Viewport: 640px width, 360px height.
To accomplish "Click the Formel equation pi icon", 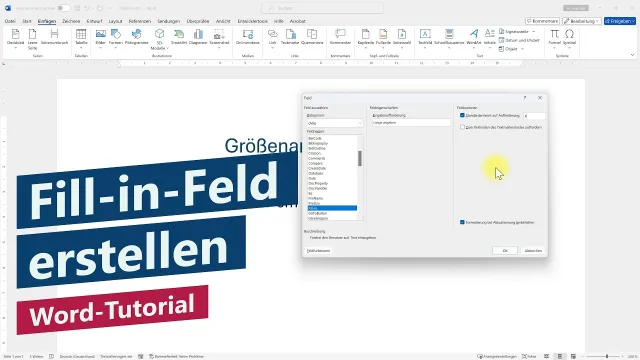I will [554, 34].
